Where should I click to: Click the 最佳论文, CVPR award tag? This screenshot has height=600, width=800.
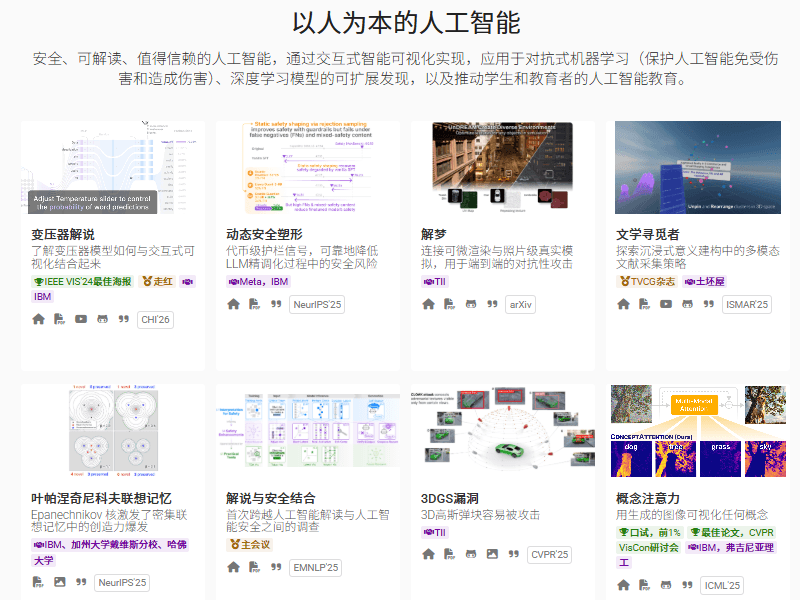[731, 533]
